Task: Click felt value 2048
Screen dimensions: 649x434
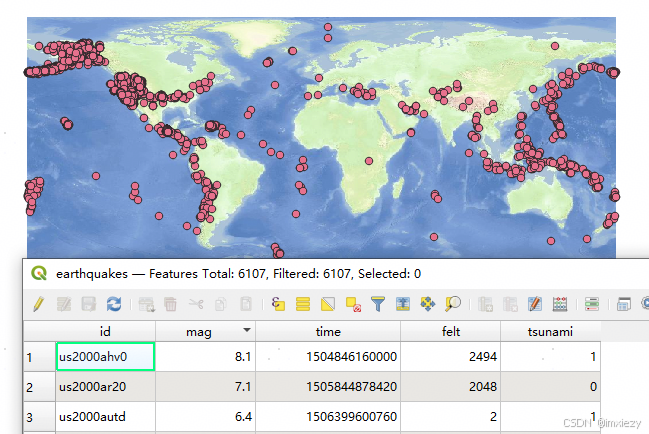Action: click(483, 386)
